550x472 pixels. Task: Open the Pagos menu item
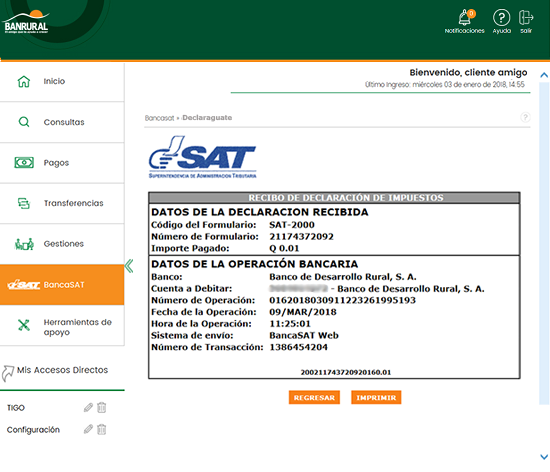pos(62,163)
